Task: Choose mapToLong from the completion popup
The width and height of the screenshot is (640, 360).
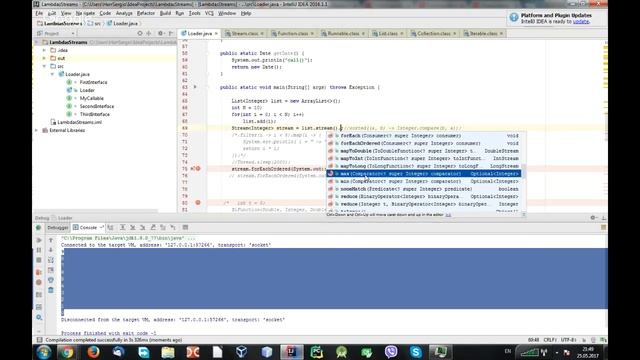Action: click(424, 166)
